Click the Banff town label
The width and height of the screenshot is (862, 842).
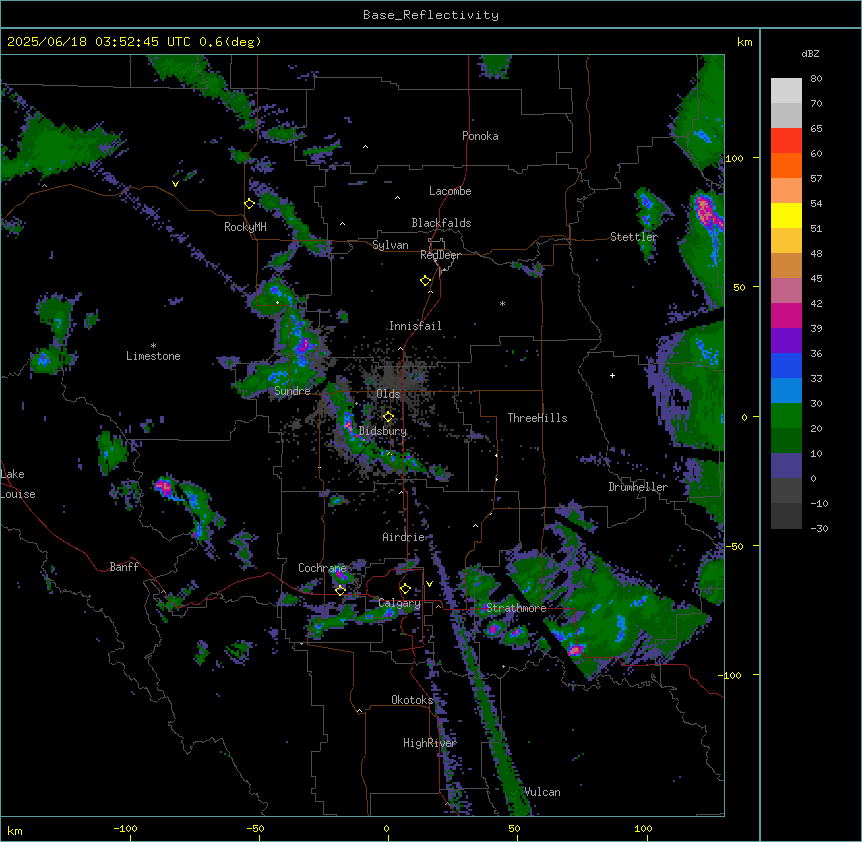tap(124, 567)
